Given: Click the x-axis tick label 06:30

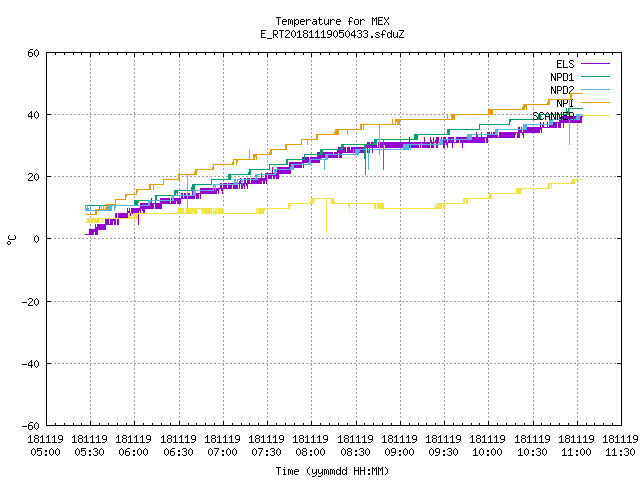Looking at the screenshot, I should pos(178,453).
